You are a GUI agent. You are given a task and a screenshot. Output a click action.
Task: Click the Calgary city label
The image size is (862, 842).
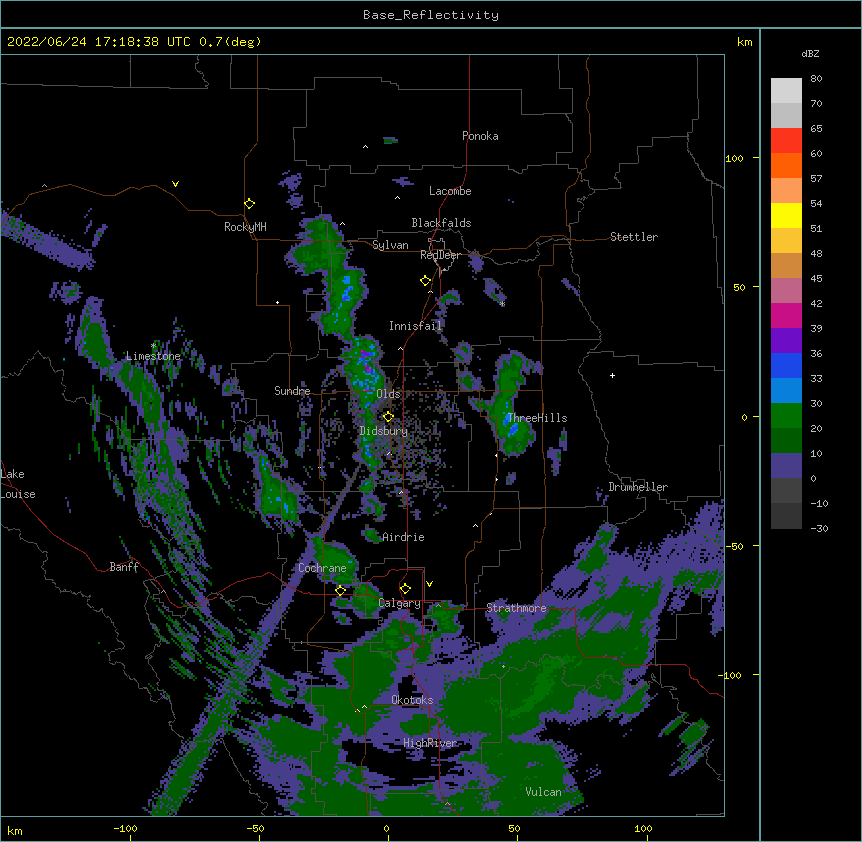(400, 603)
